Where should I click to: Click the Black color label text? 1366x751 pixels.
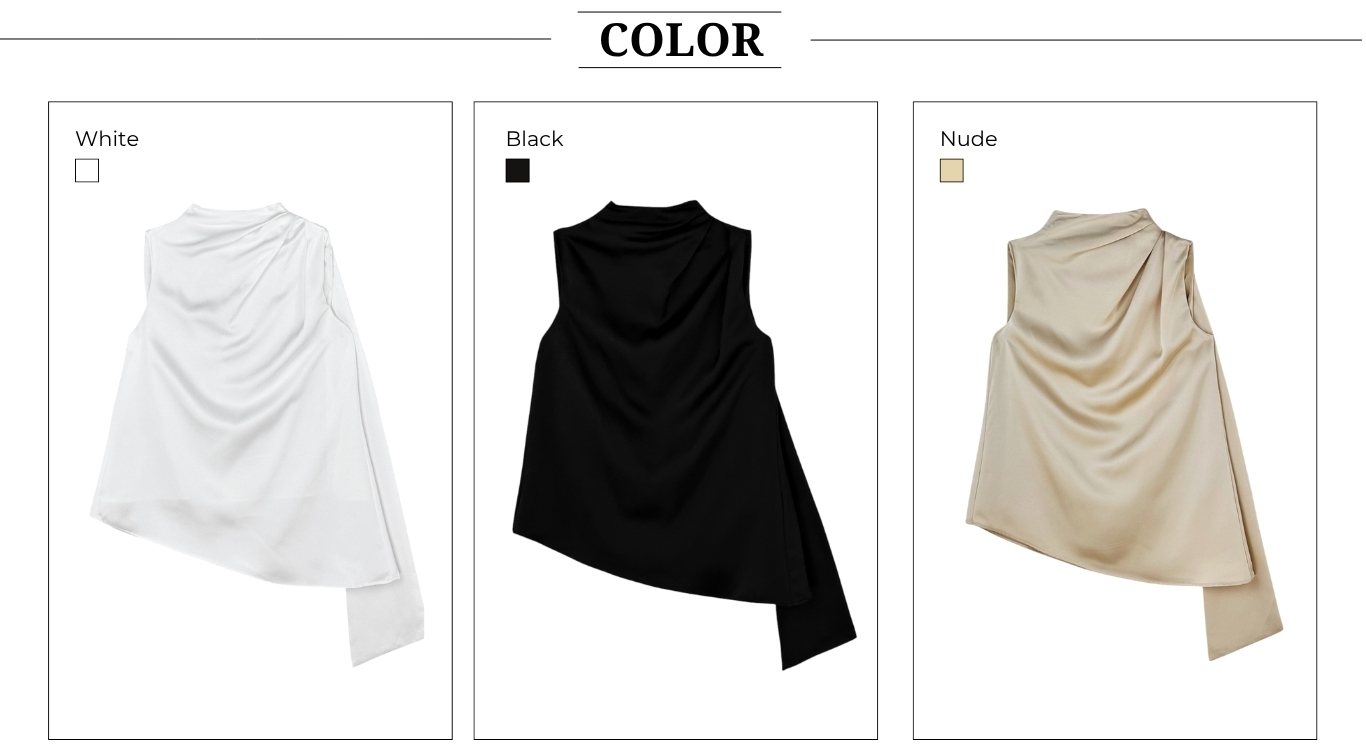534,139
